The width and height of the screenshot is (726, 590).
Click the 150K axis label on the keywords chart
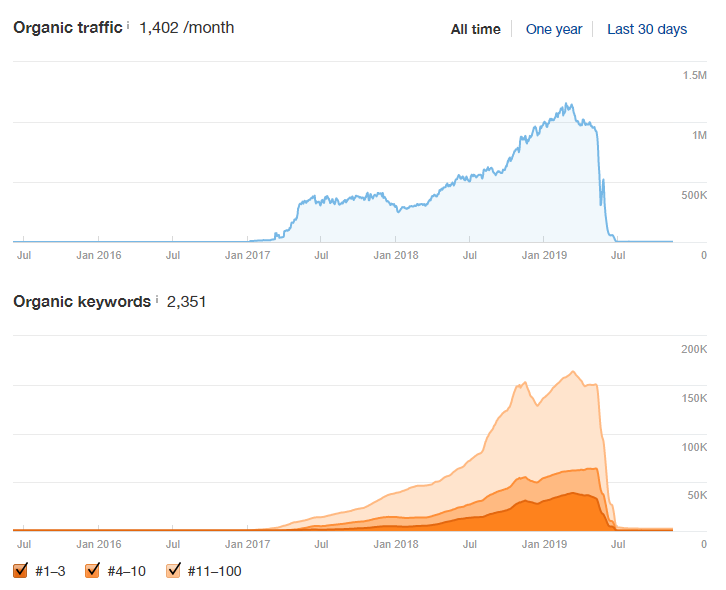point(694,398)
